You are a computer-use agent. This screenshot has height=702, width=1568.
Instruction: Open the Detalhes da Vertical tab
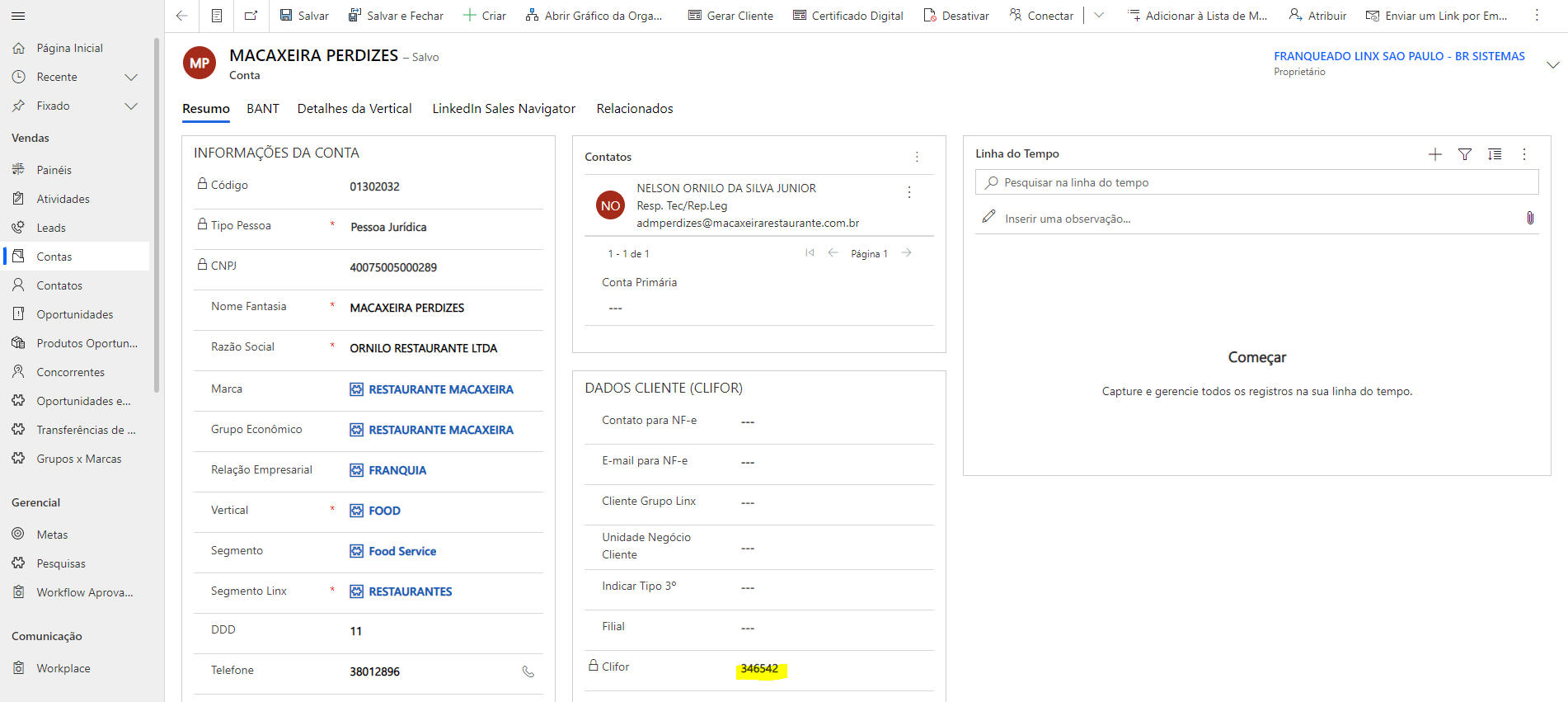[354, 109]
